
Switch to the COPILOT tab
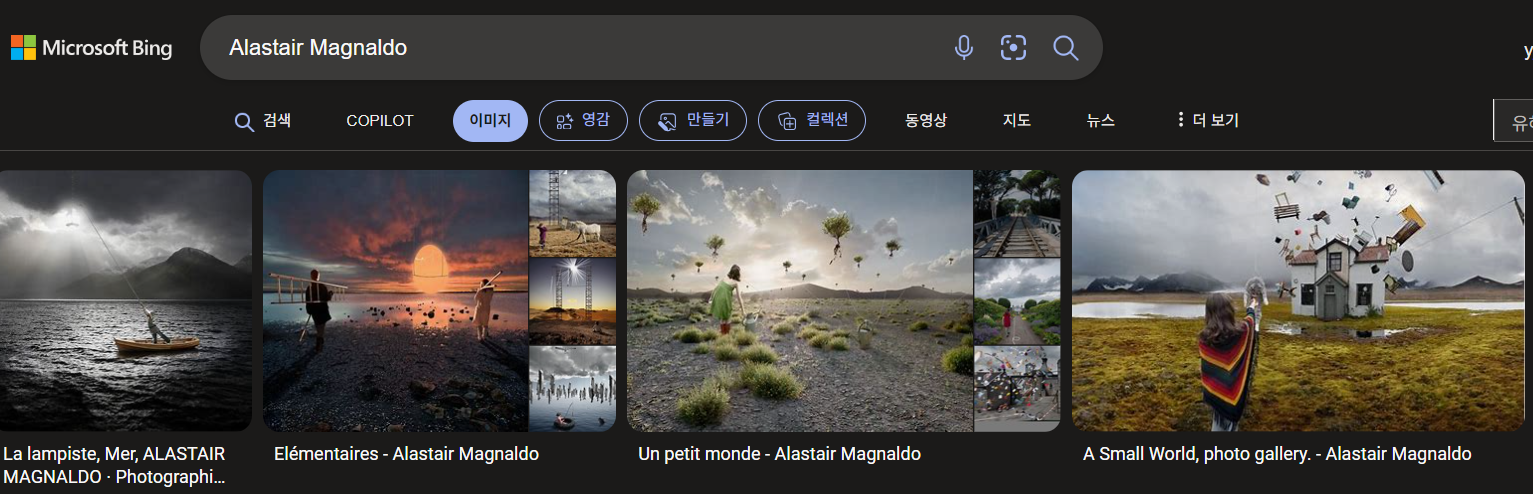click(x=380, y=121)
